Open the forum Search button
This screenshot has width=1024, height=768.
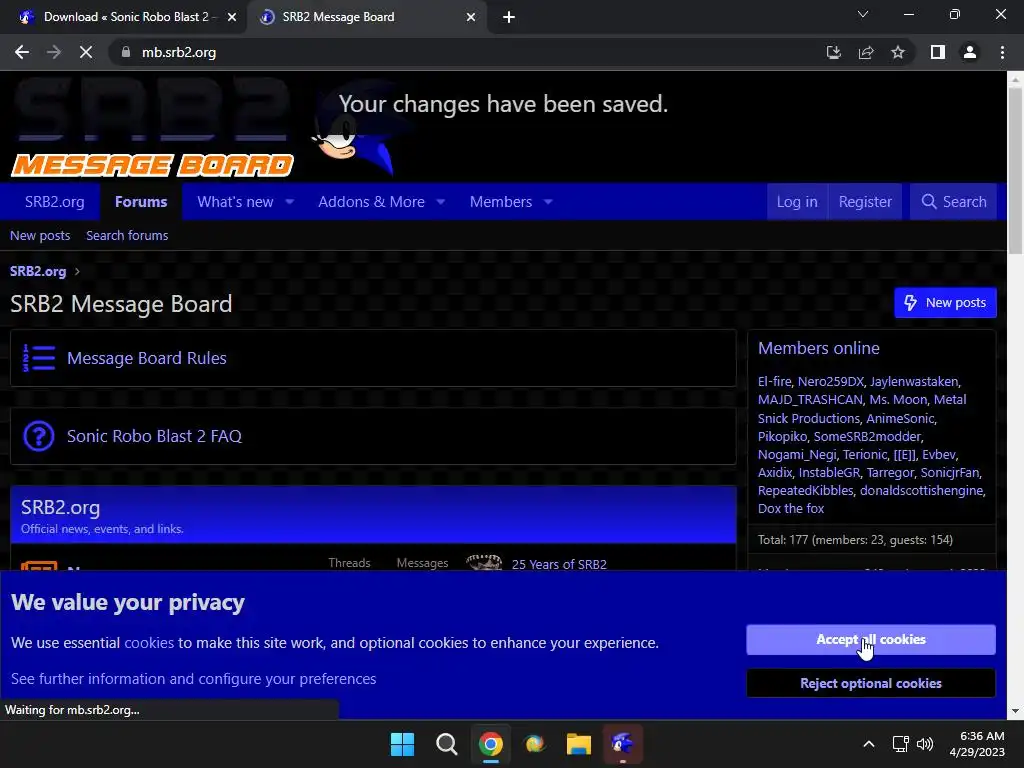953,202
